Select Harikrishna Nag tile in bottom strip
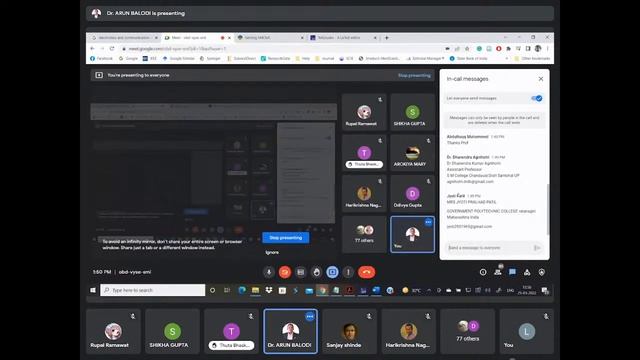This screenshot has width=640, height=360. tap(408, 331)
